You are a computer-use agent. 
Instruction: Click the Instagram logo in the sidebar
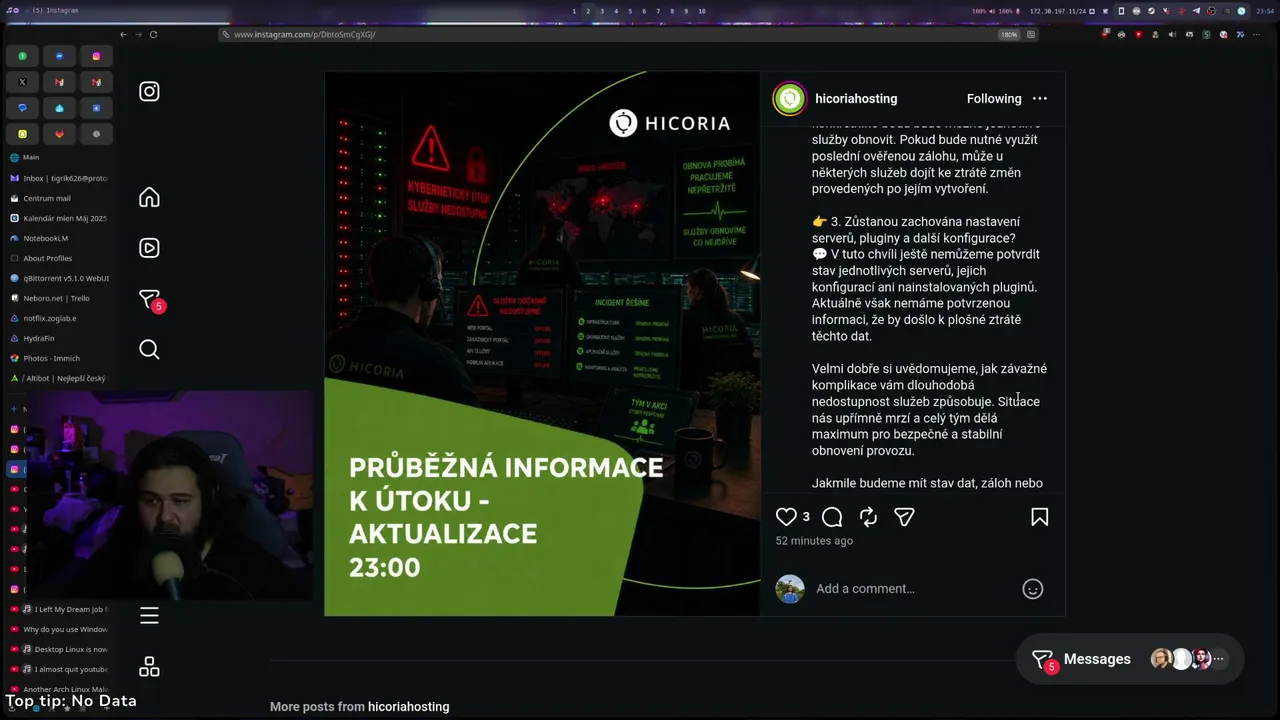[149, 92]
